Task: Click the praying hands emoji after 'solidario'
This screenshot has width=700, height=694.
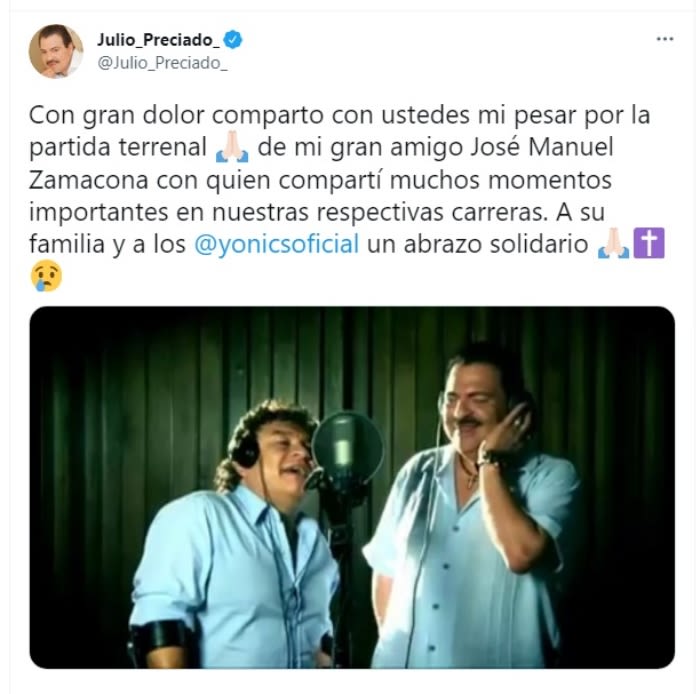Action: click(x=613, y=244)
